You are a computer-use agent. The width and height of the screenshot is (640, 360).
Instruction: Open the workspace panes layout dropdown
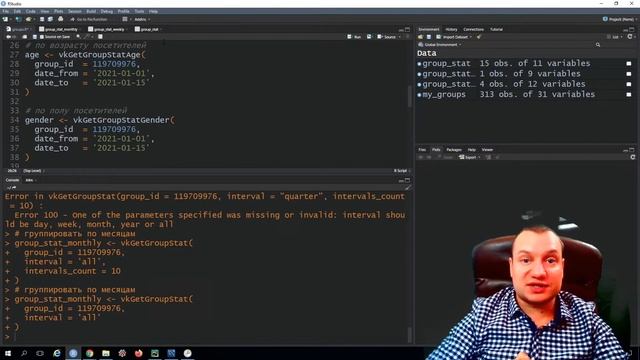pyautogui.click(x=126, y=19)
